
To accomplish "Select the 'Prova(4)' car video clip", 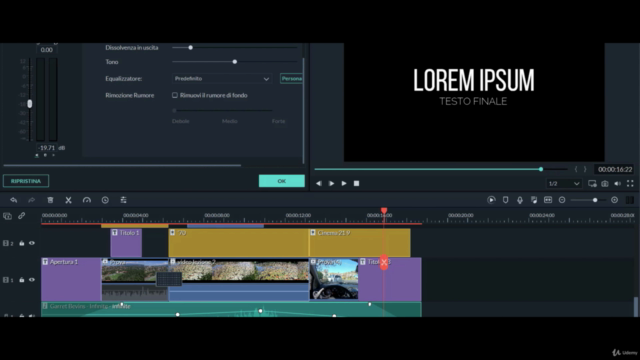I will 334,280.
